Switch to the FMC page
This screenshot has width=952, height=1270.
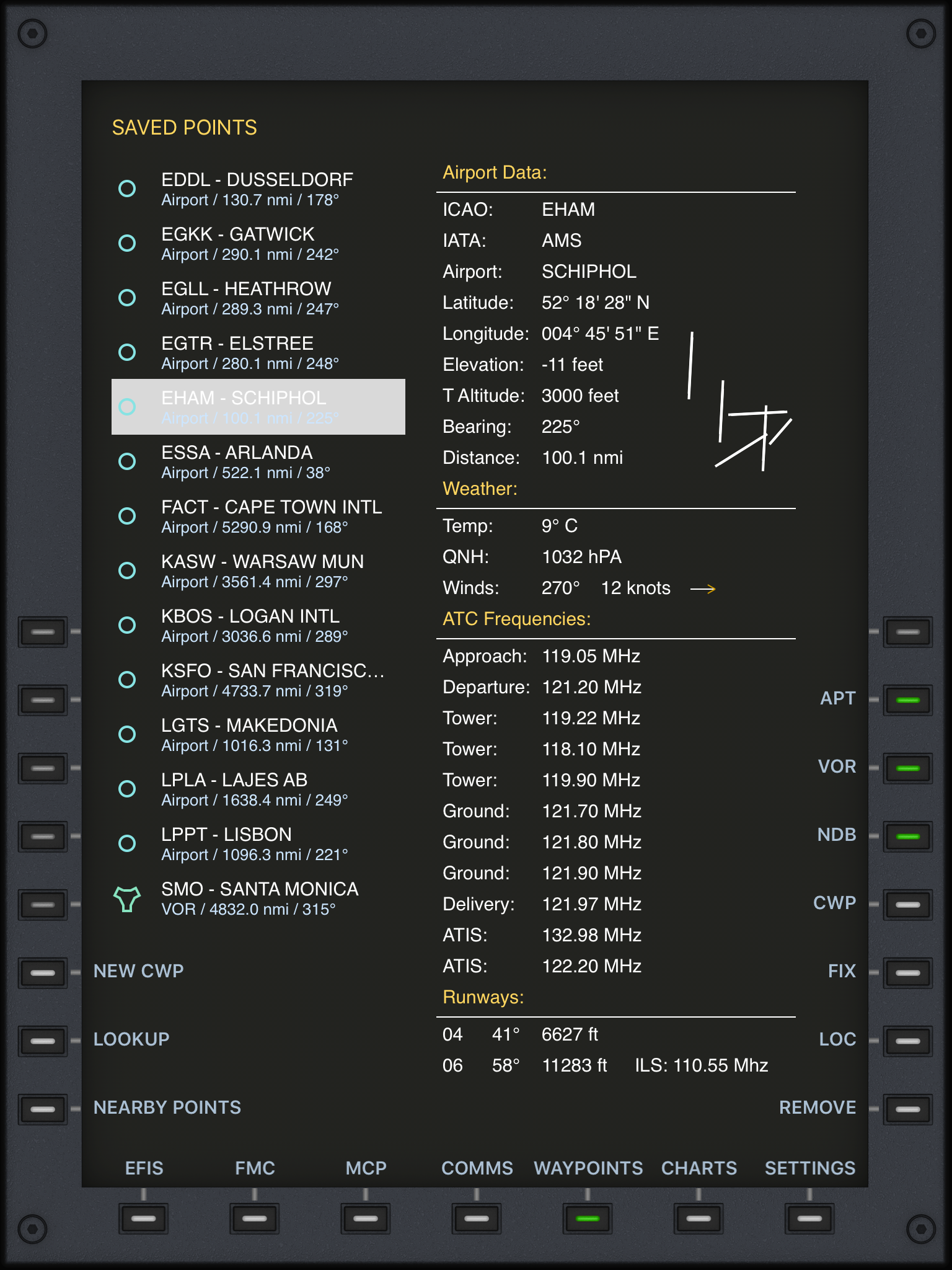click(x=255, y=1168)
